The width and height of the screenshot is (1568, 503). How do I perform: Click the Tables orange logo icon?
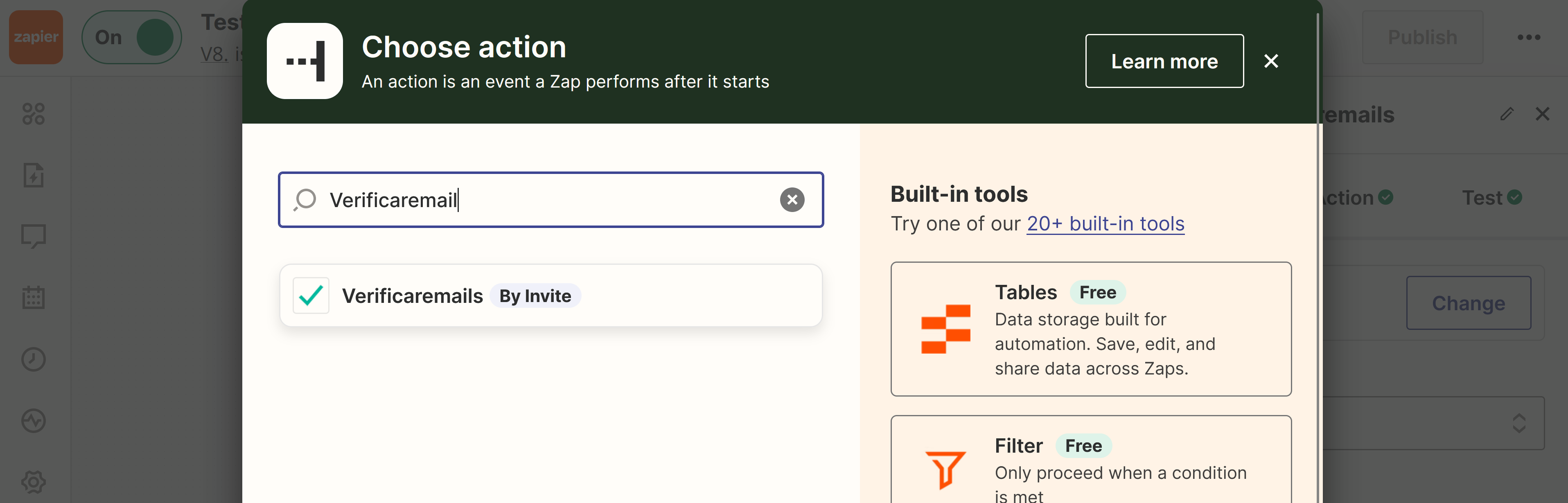point(946,329)
